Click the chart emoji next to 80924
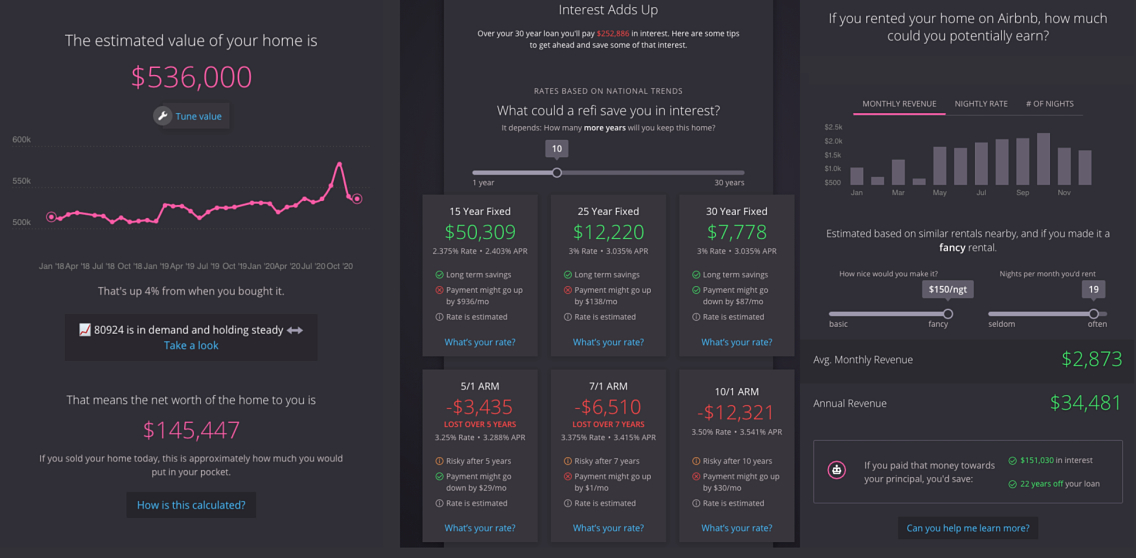Image resolution: width=1136 pixels, height=558 pixels. [x=85, y=330]
